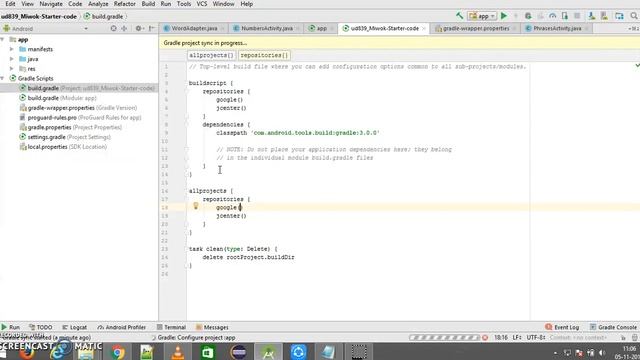Click the repositories{} breadcrumb
This screenshot has height=360, width=640.
pyautogui.click(x=264, y=55)
